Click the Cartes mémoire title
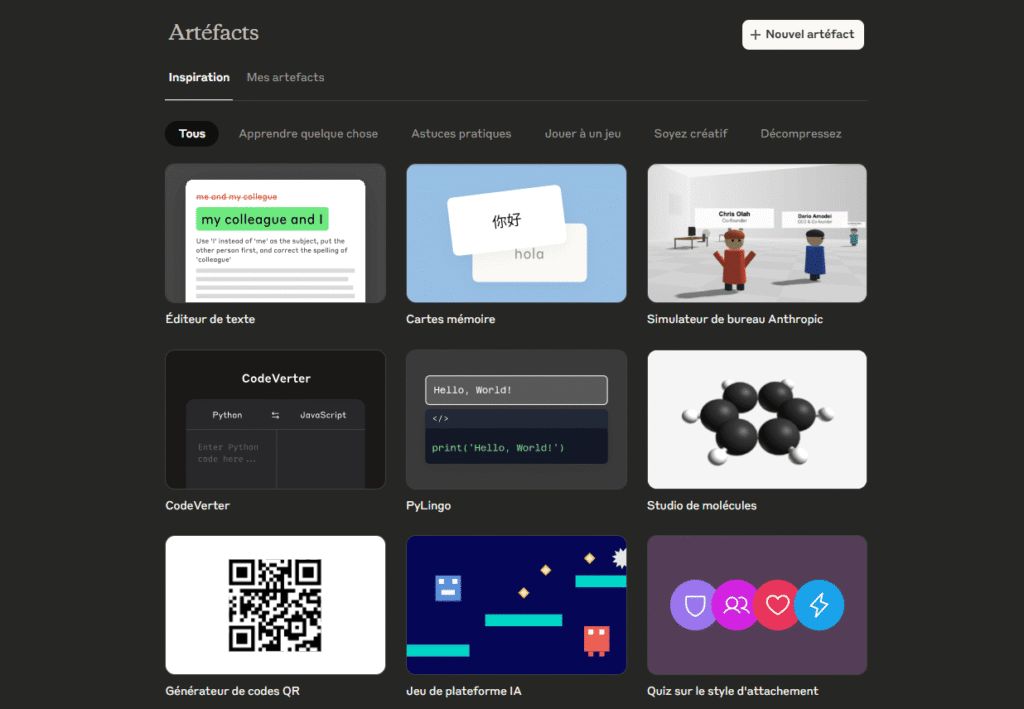 451,319
